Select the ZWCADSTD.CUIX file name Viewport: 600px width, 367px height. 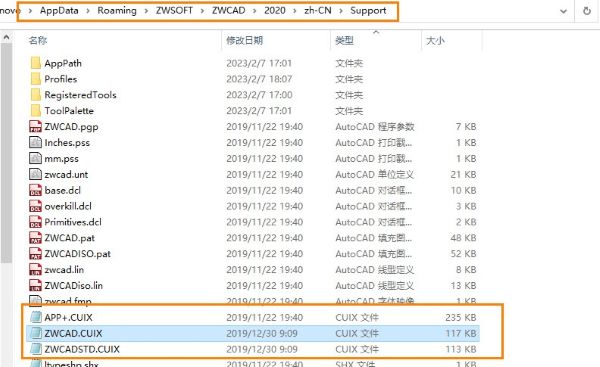click(x=82, y=349)
